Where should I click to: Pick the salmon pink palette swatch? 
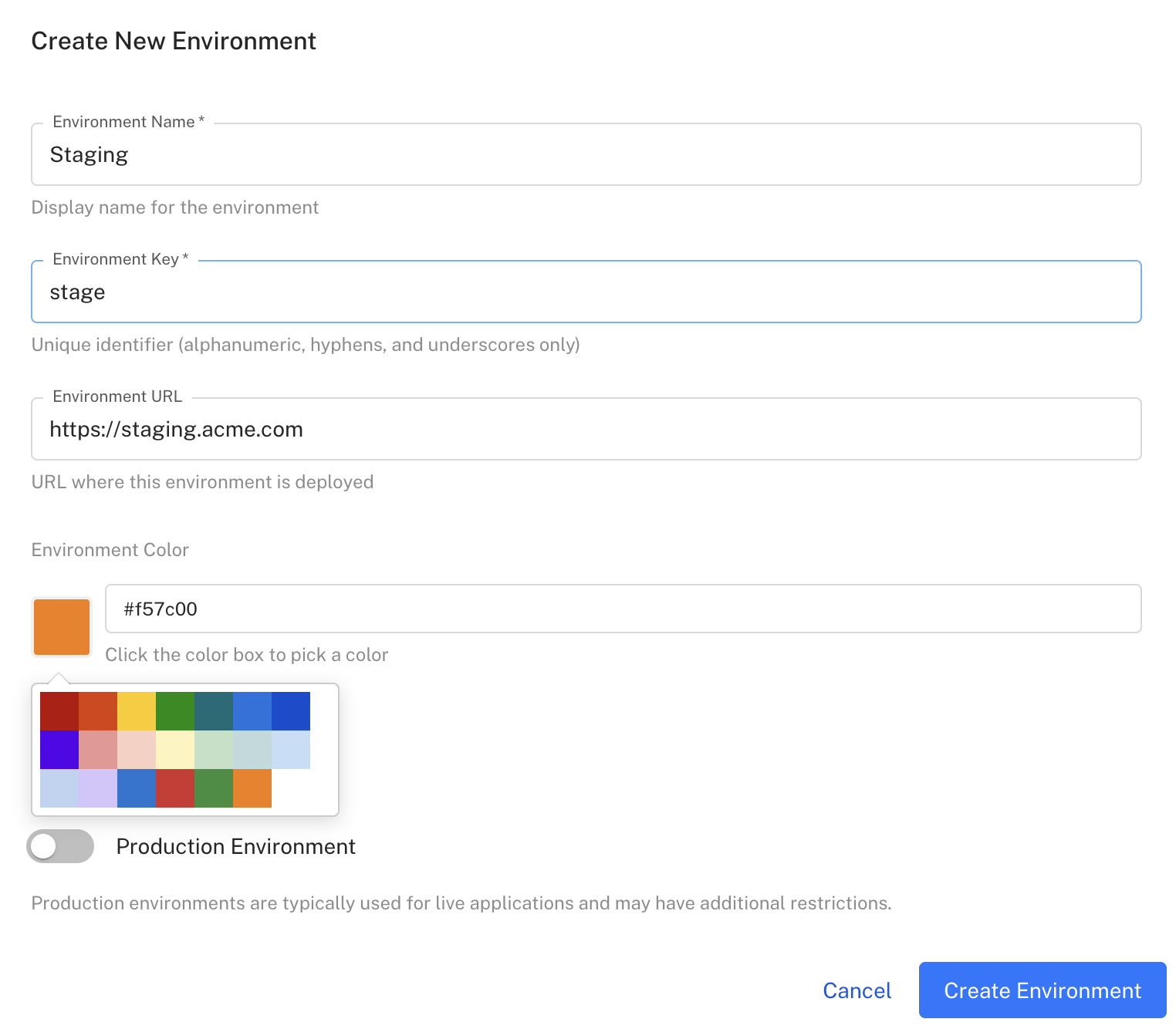tap(98, 750)
